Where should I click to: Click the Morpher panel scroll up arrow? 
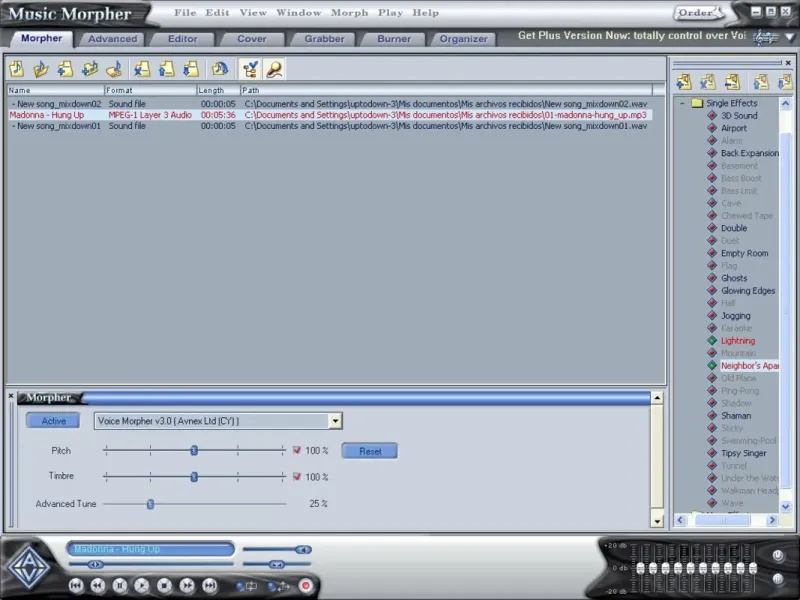pos(657,397)
